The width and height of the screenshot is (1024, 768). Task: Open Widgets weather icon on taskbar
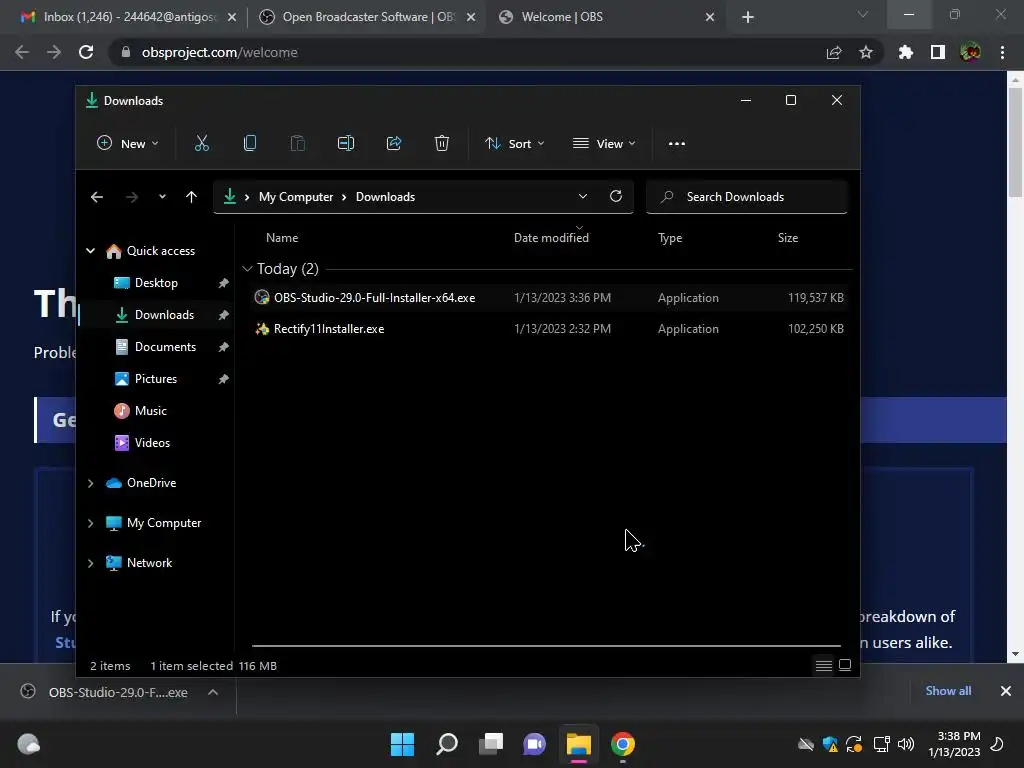point(29,744)
